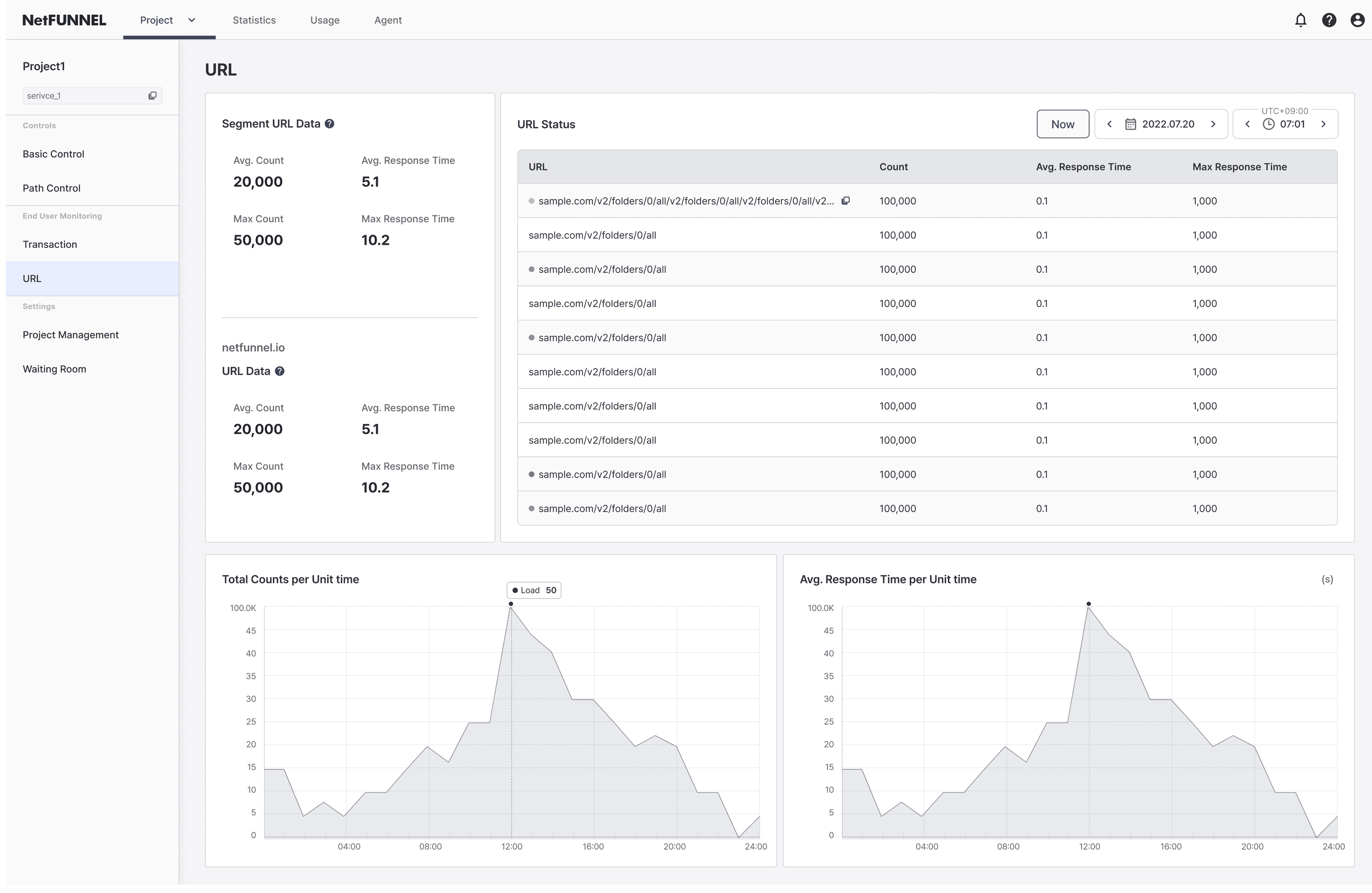Click the Total Counts per Unit time title
The width and height of the screenshot is (1372, 893).
(x=290, y=579)
